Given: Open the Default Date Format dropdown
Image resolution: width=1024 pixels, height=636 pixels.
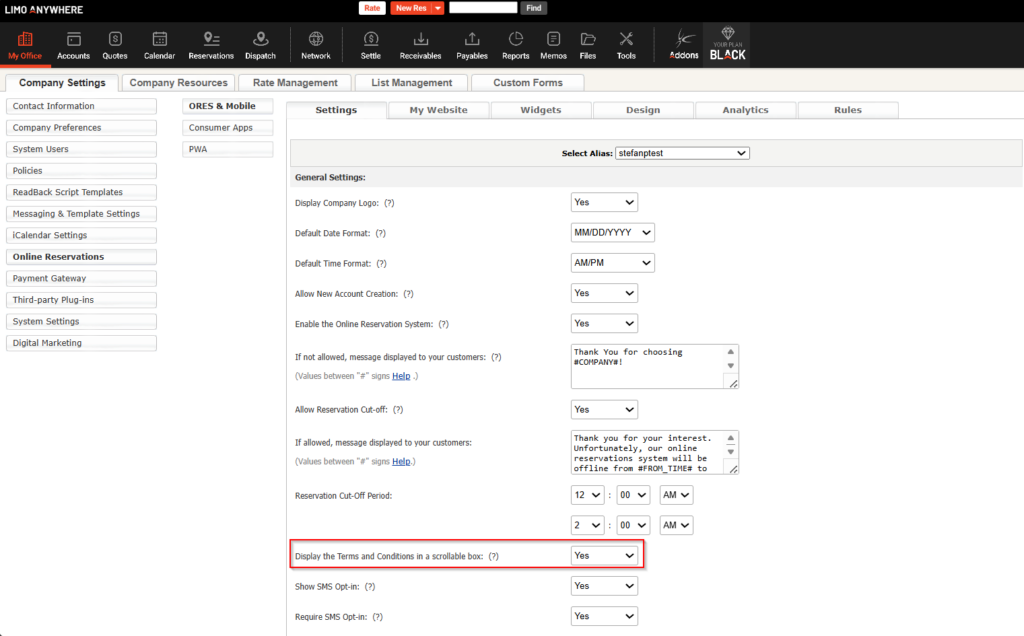Looking at the screenshot, I should (x=612, y=233).
